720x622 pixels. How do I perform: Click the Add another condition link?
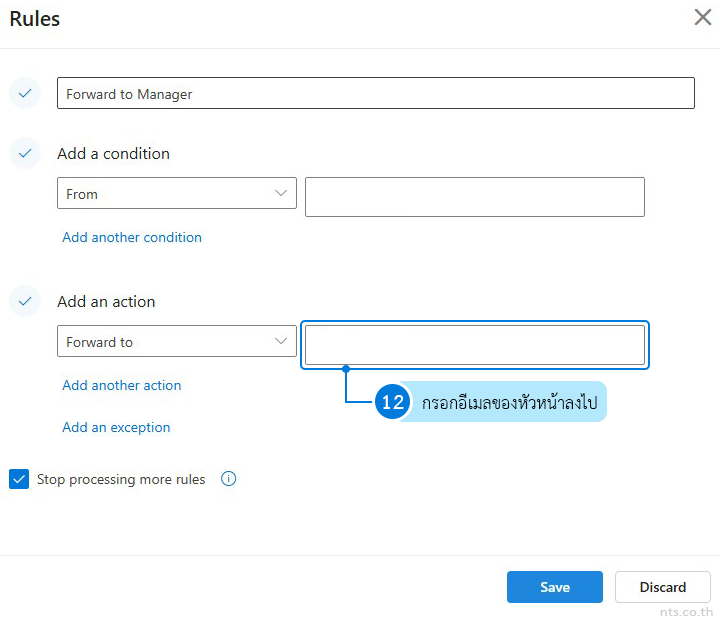click(132, 237)
